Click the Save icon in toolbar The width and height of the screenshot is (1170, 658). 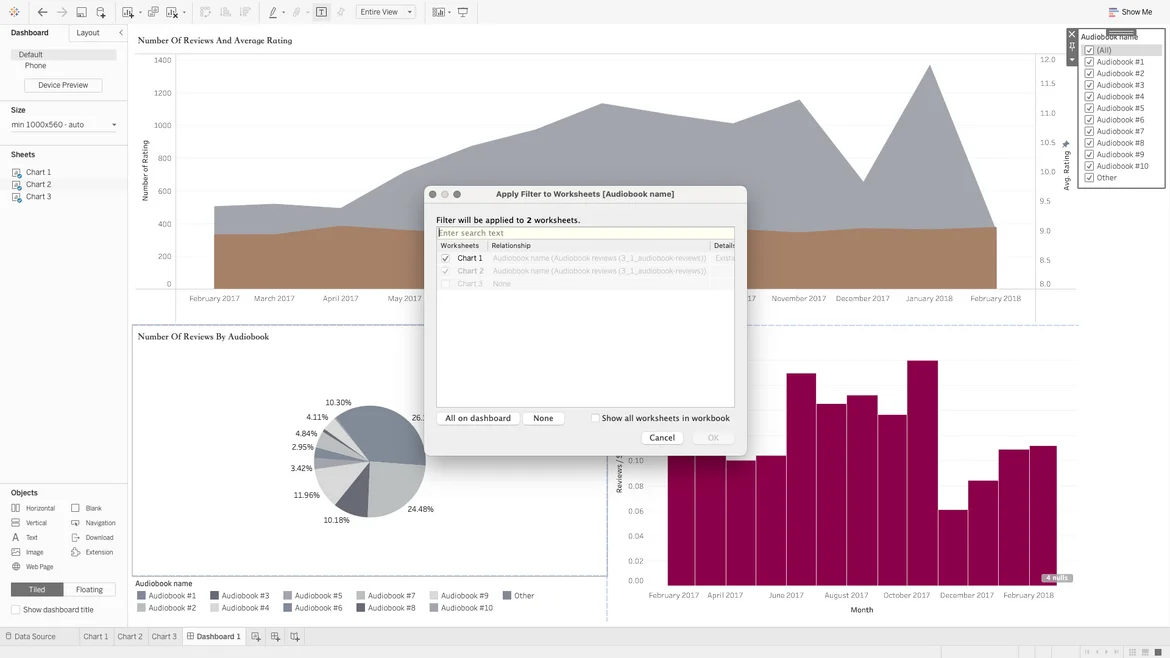pyautogui.click(x=81, y=12)
